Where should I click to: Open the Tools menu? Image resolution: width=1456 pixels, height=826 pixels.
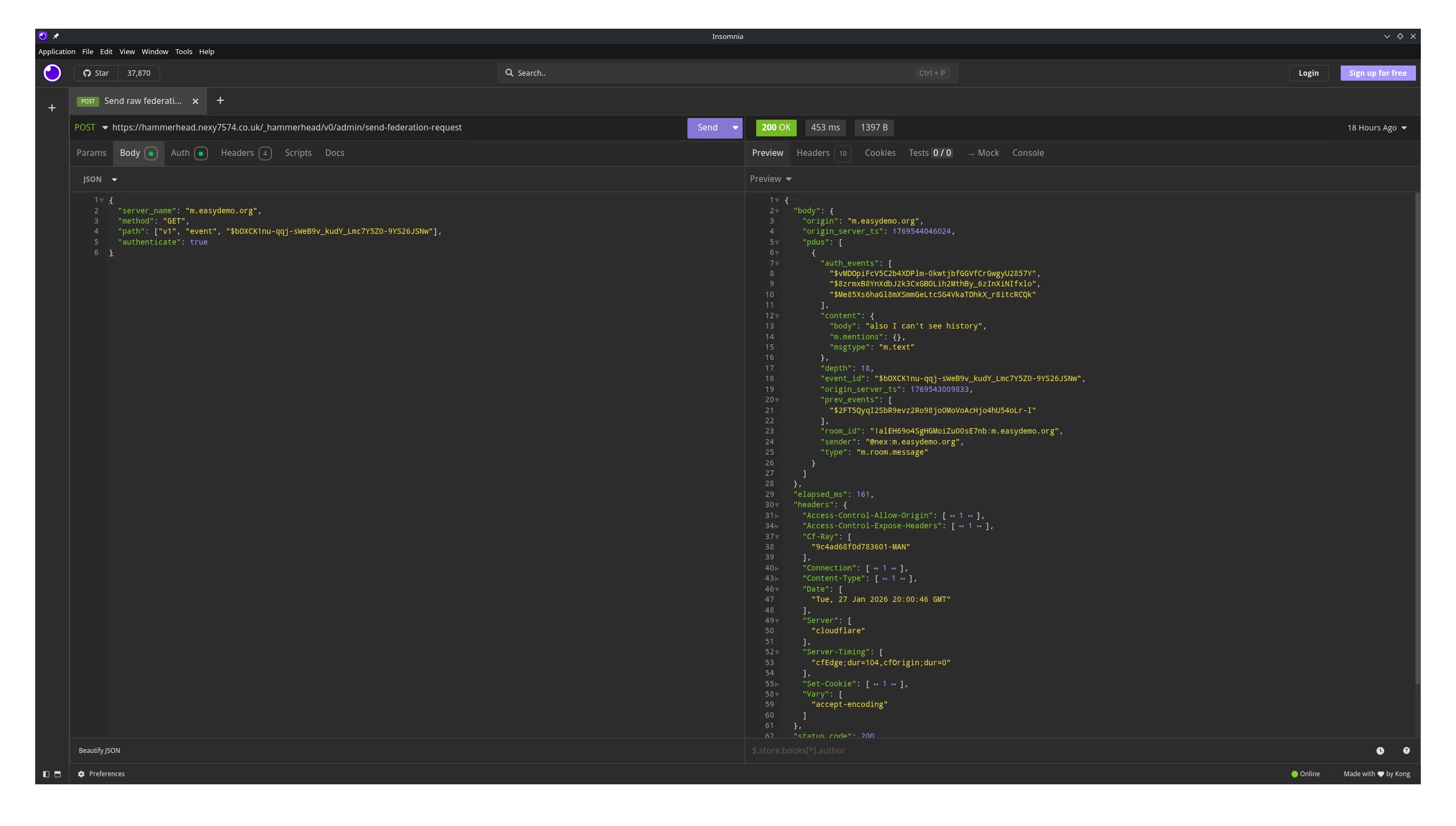pyautogui.click(x=184, y=51)
